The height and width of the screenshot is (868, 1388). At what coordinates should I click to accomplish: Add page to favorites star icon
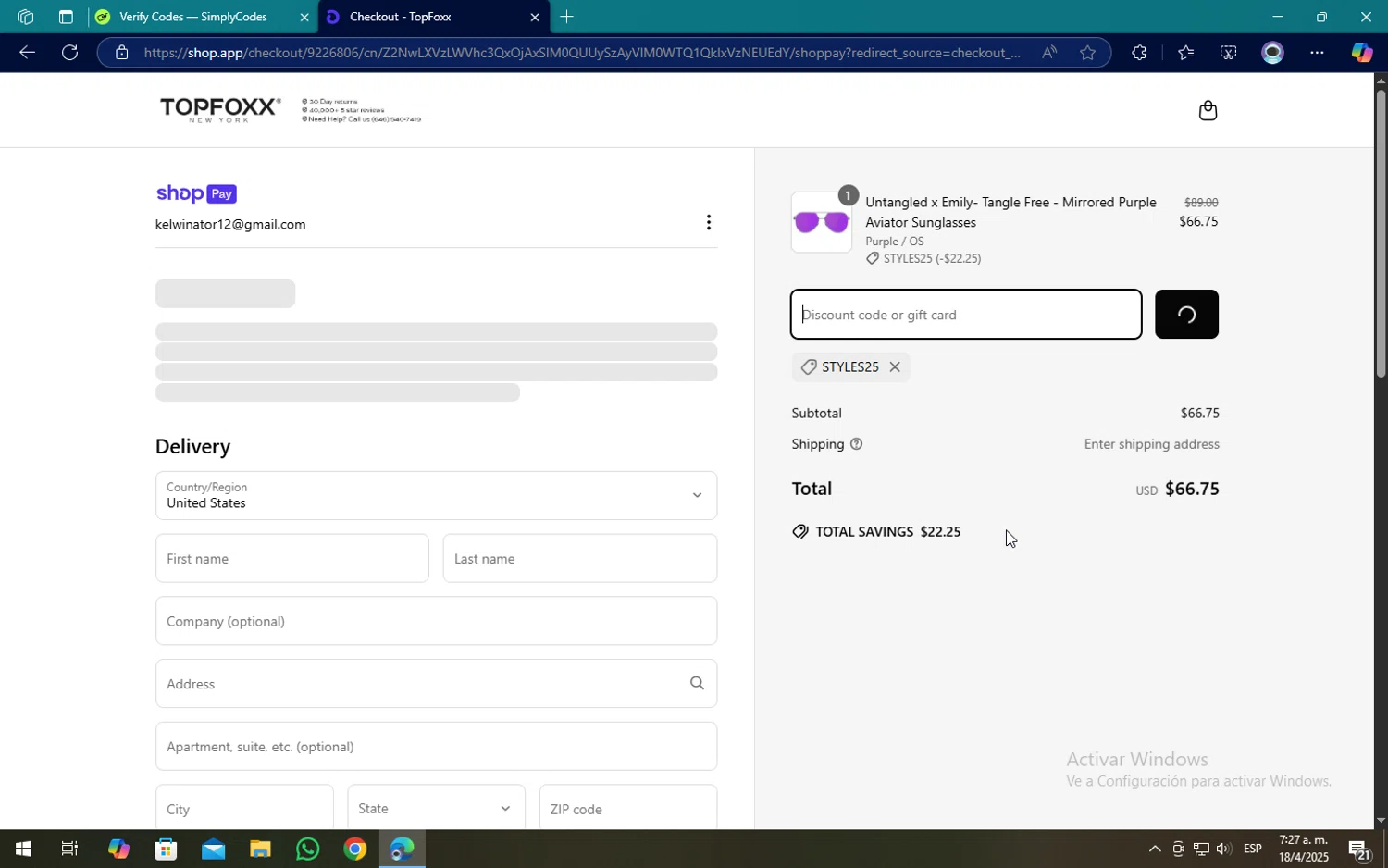click(x=1087, y=53)
